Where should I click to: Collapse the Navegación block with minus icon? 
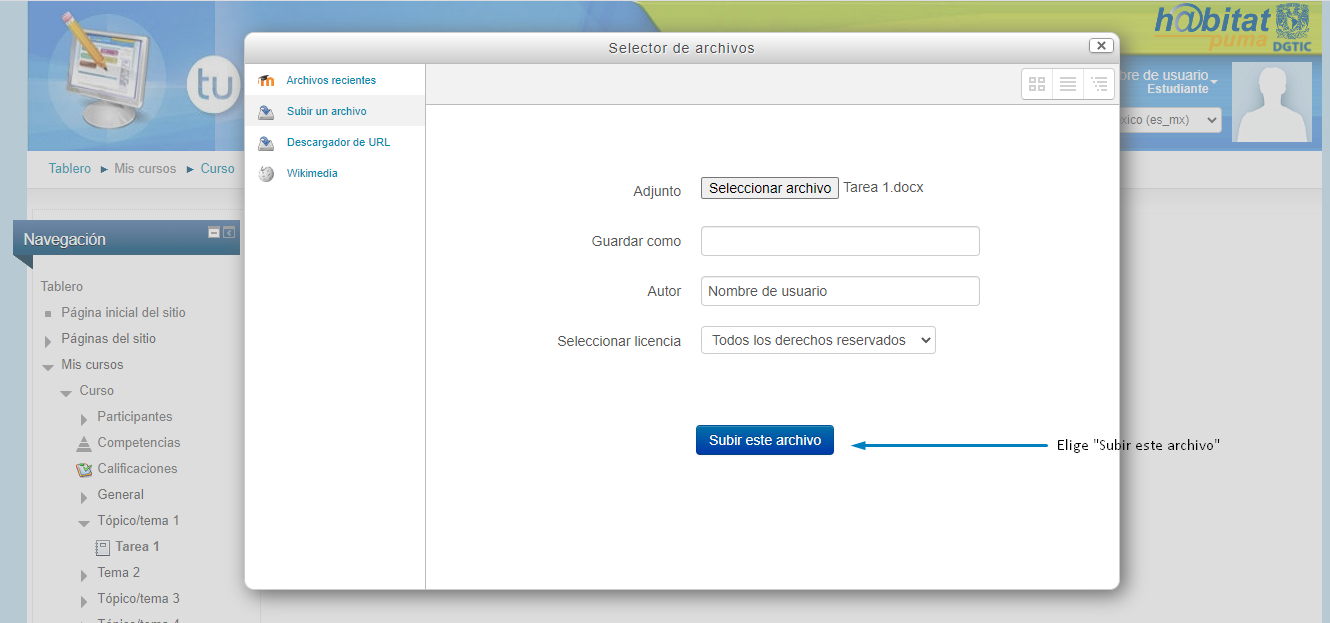coord(213,232)
